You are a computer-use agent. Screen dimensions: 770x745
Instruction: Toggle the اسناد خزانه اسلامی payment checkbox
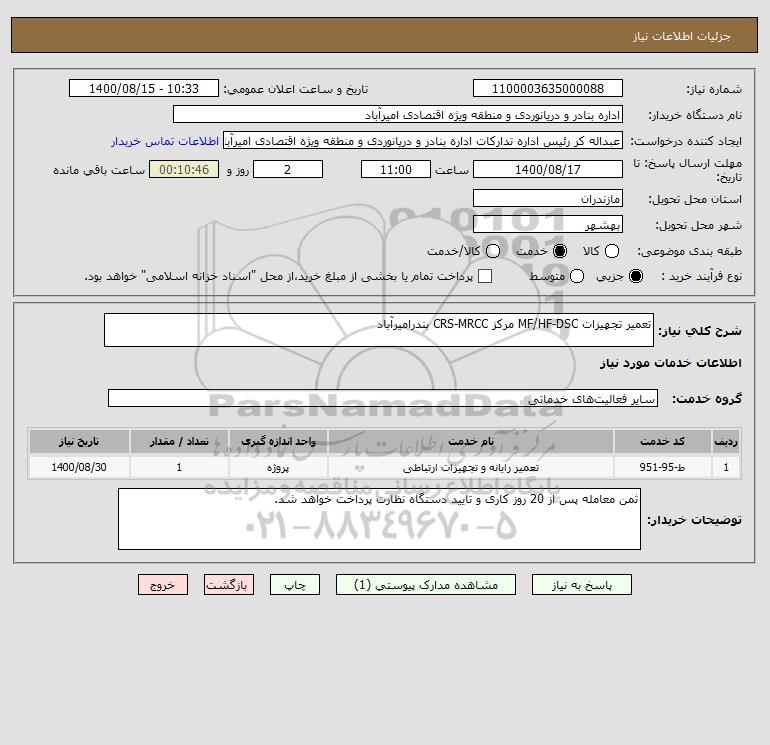click(x=485, y=276)
